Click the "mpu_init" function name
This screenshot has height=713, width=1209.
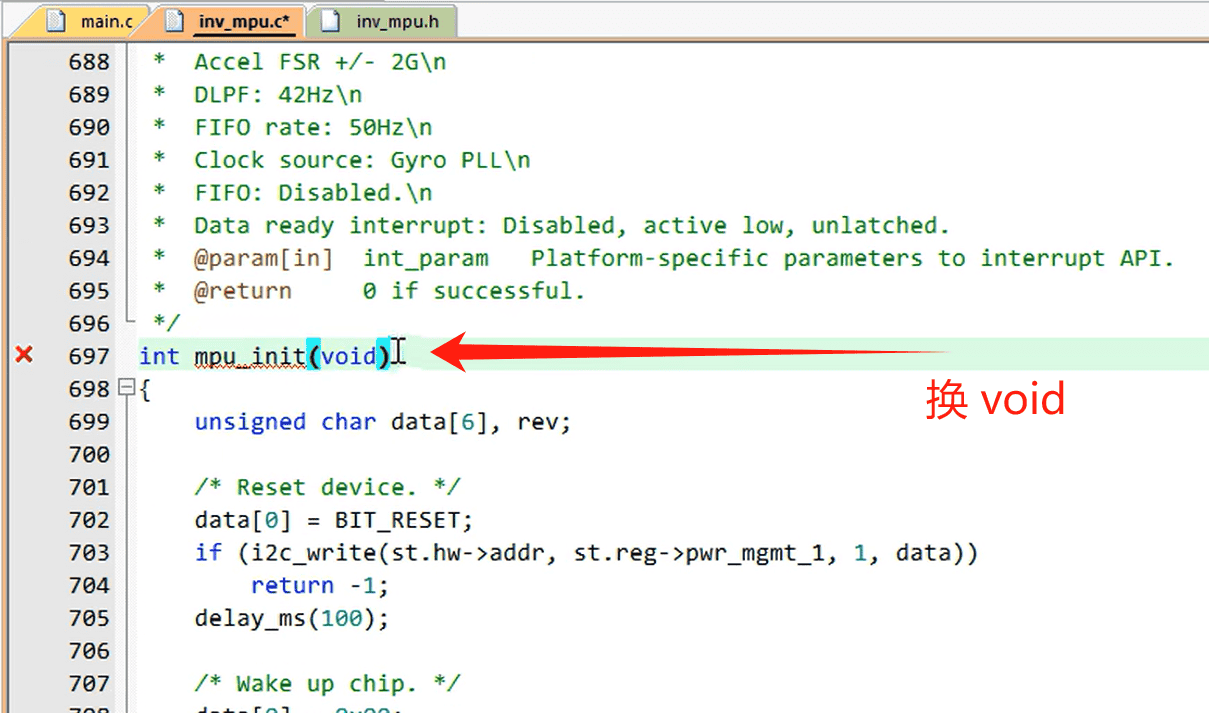(x=250, y=356)
